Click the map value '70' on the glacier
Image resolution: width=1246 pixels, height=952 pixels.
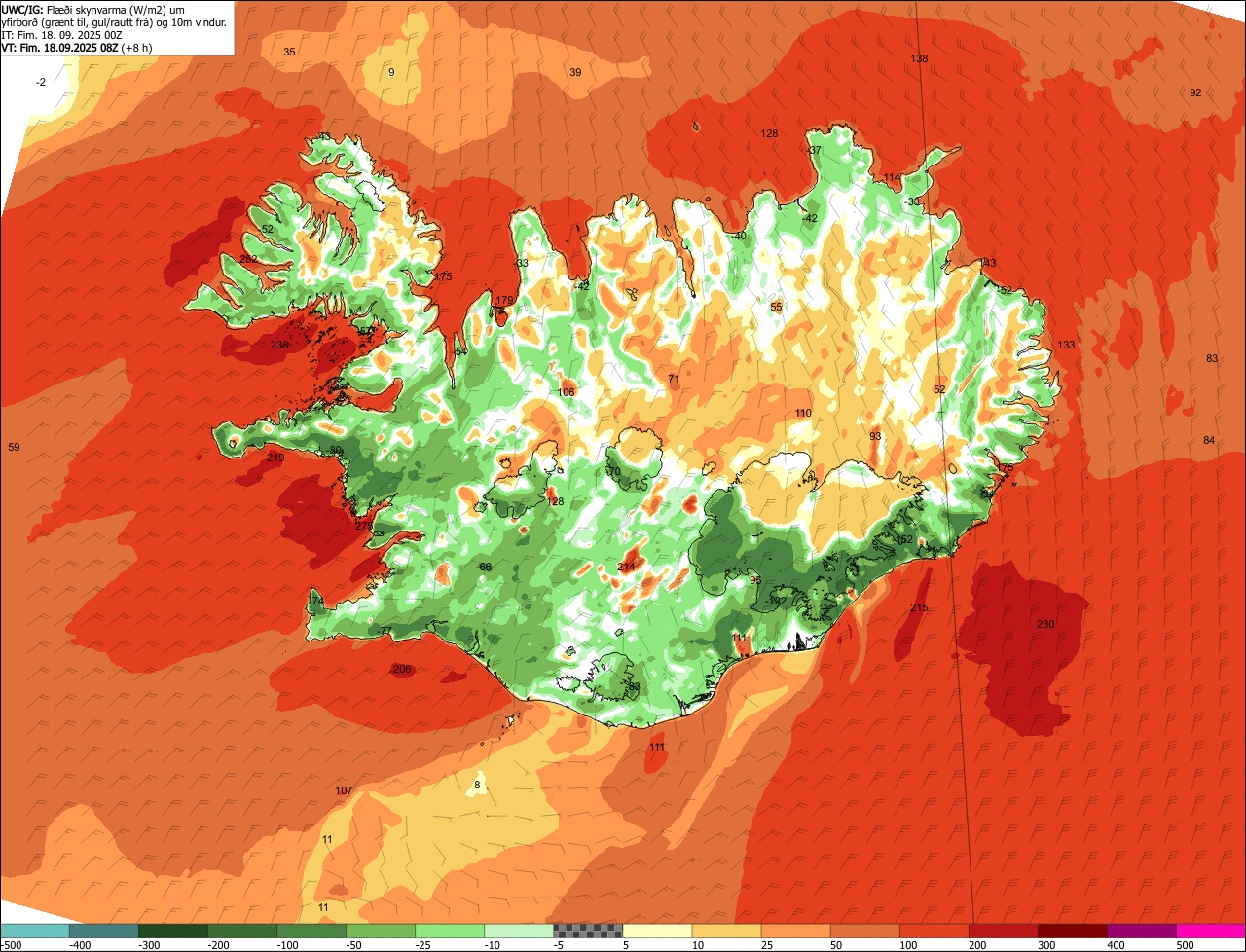click(x=613, y=471)
